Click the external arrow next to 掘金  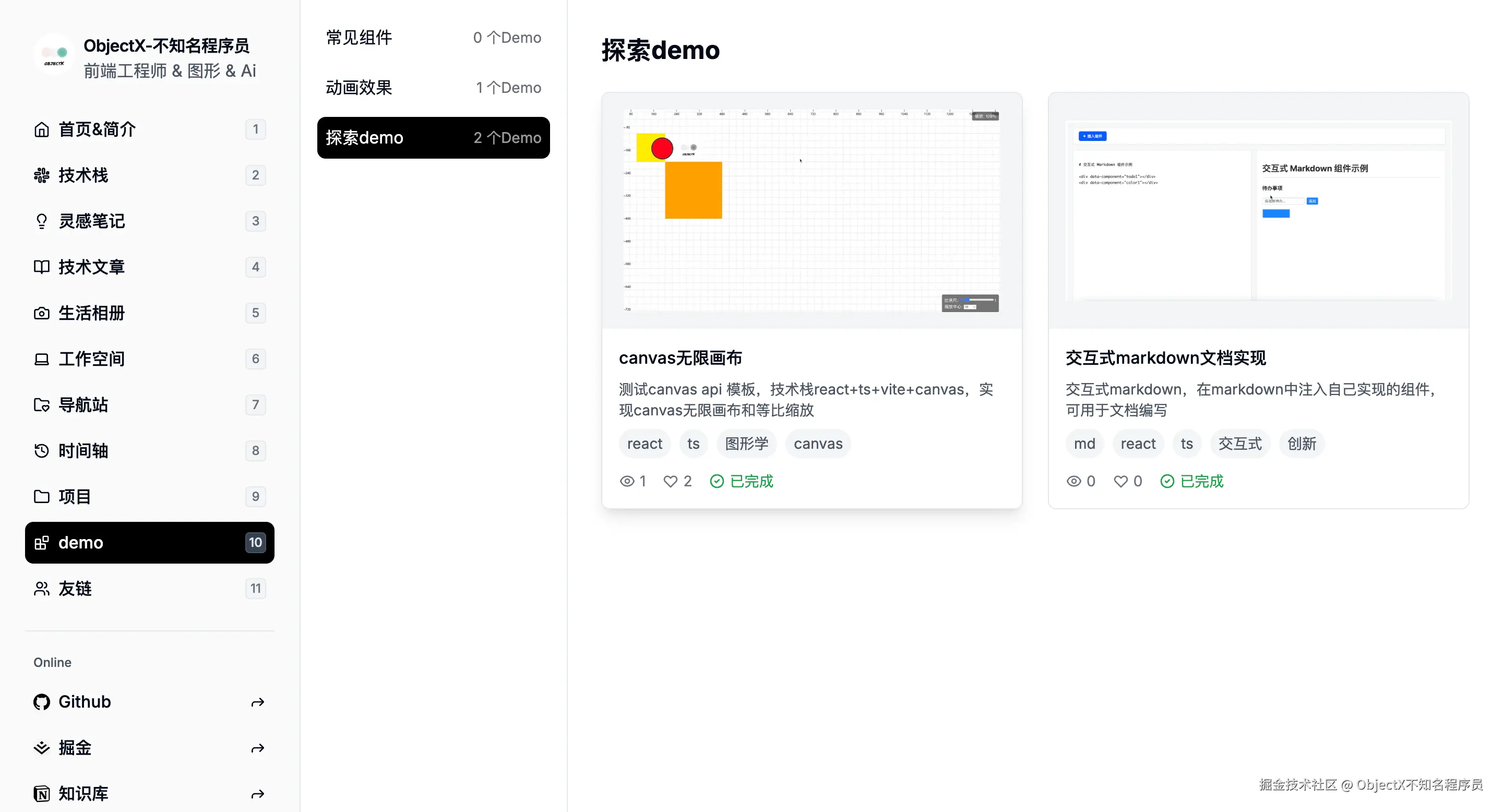(x=257, y=748)
